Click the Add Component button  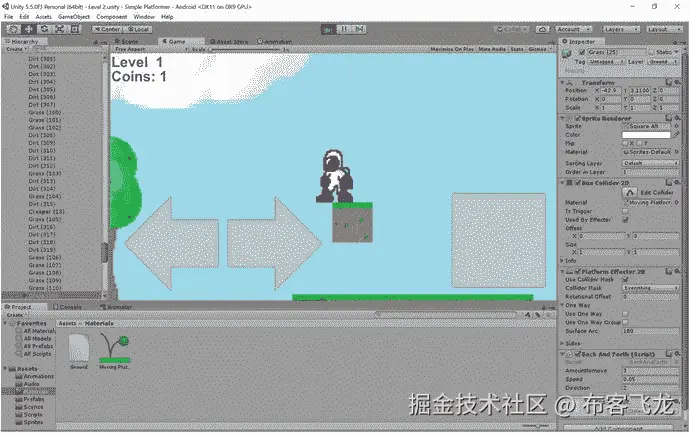[618, 428]
